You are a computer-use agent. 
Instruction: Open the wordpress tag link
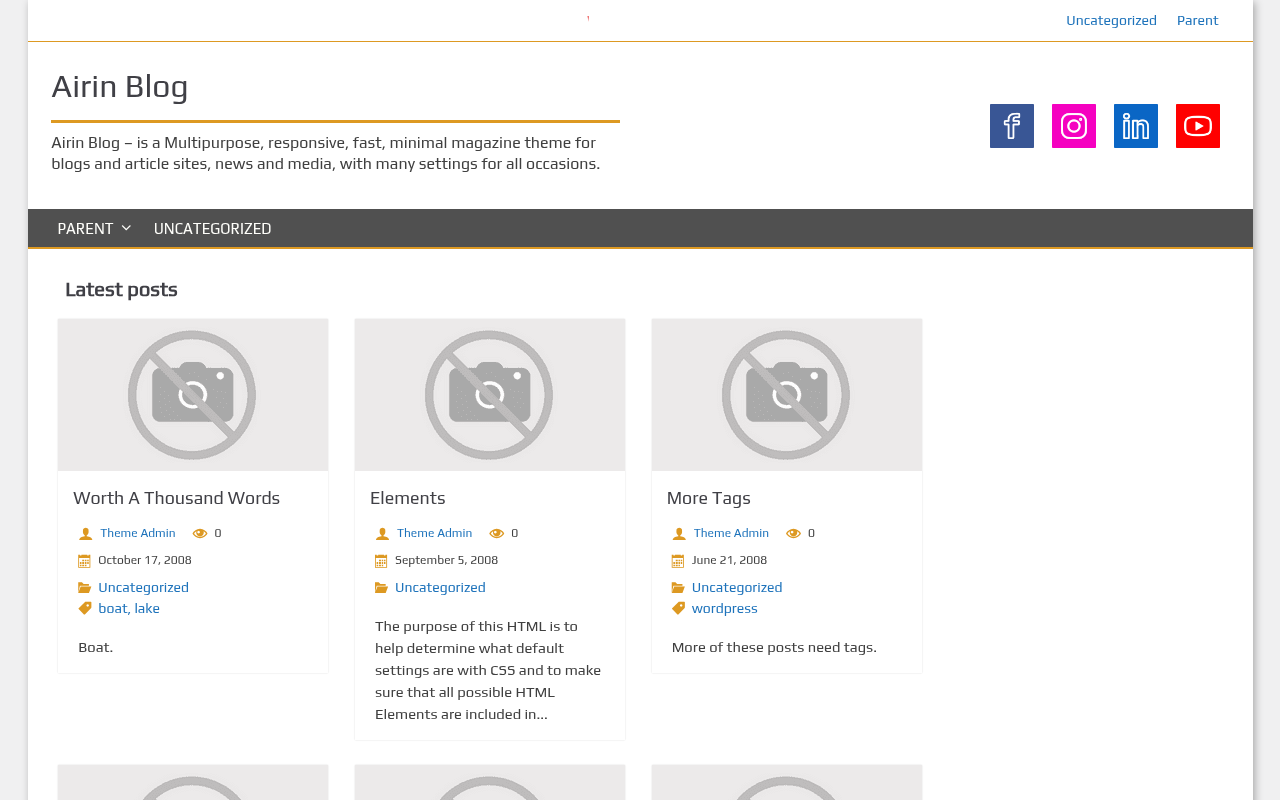[725, 608]
